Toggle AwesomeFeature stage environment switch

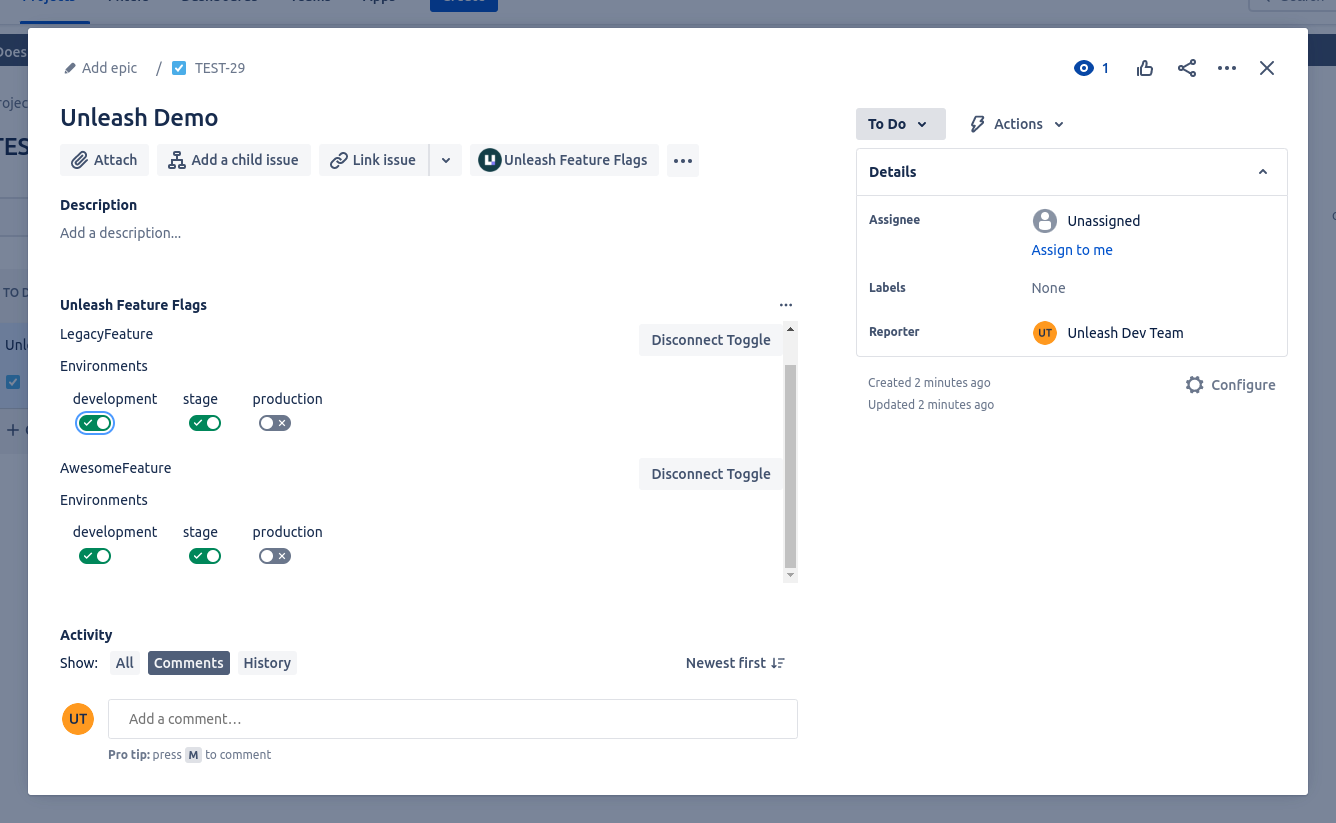pyautogui.click(x=205, y=556)
